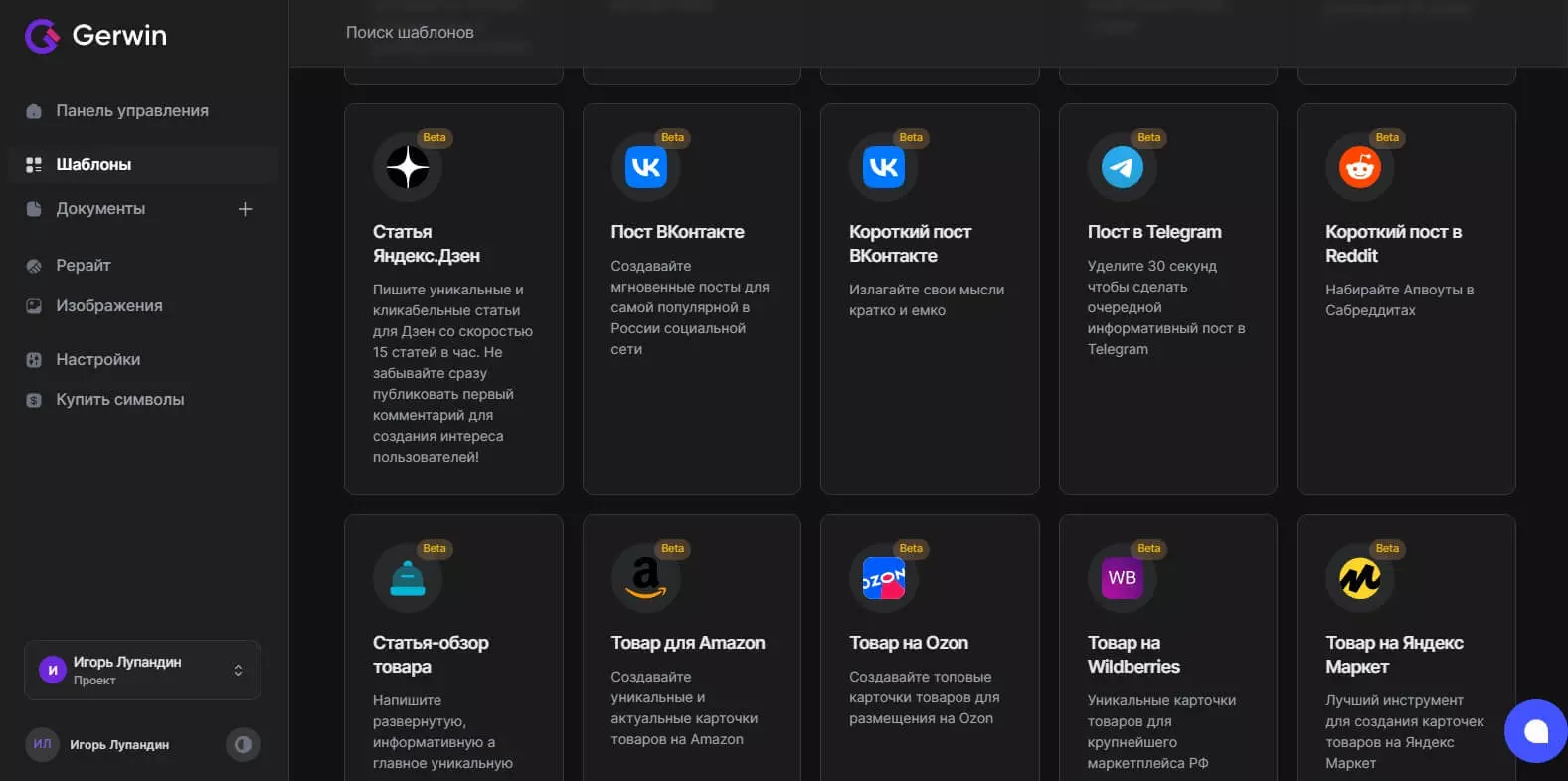1568x781 pixels.
Task: Click the Ozon logo icon
Action: 884,578
